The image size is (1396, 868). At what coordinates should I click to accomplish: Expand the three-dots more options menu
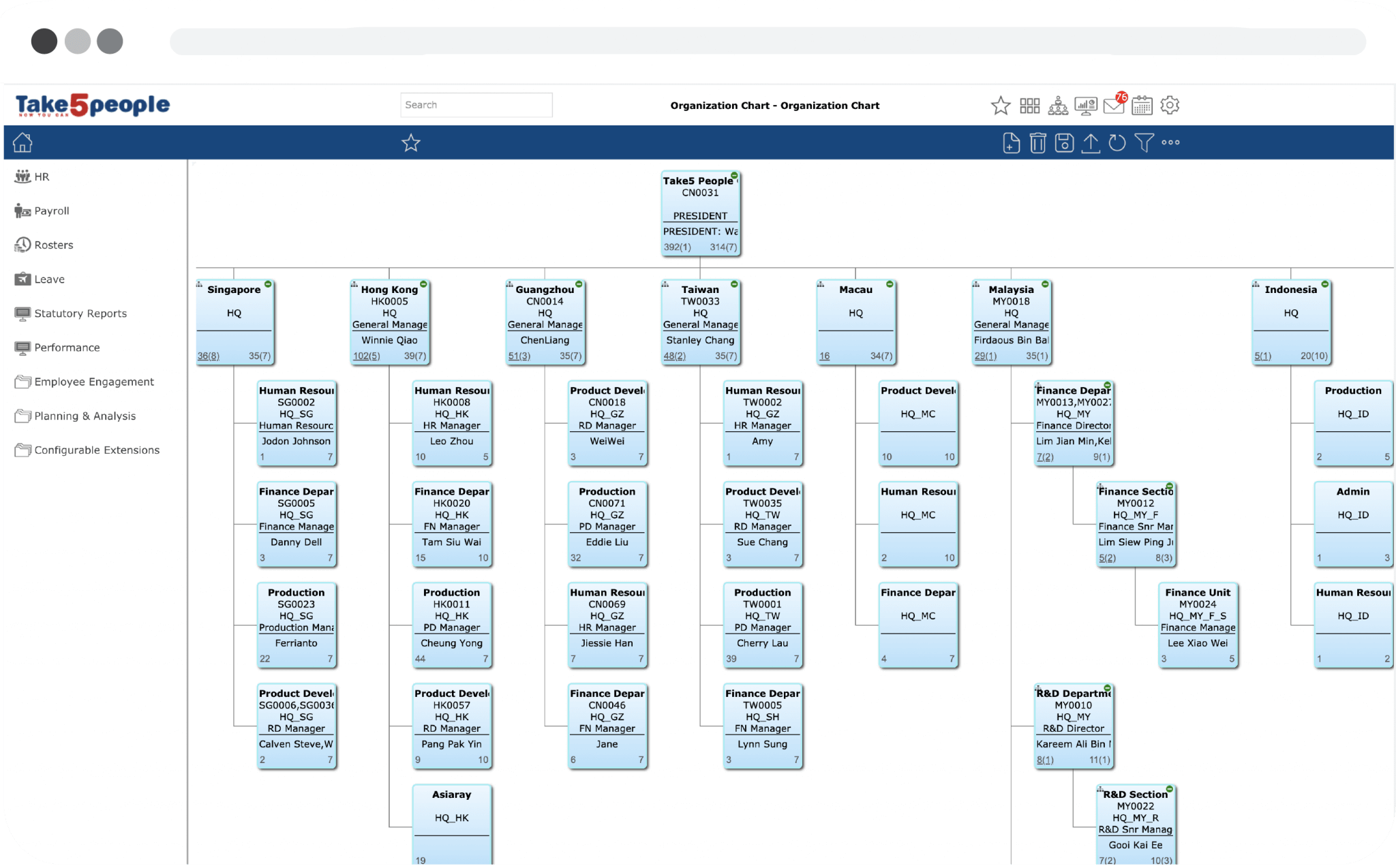coord(1170,143)
